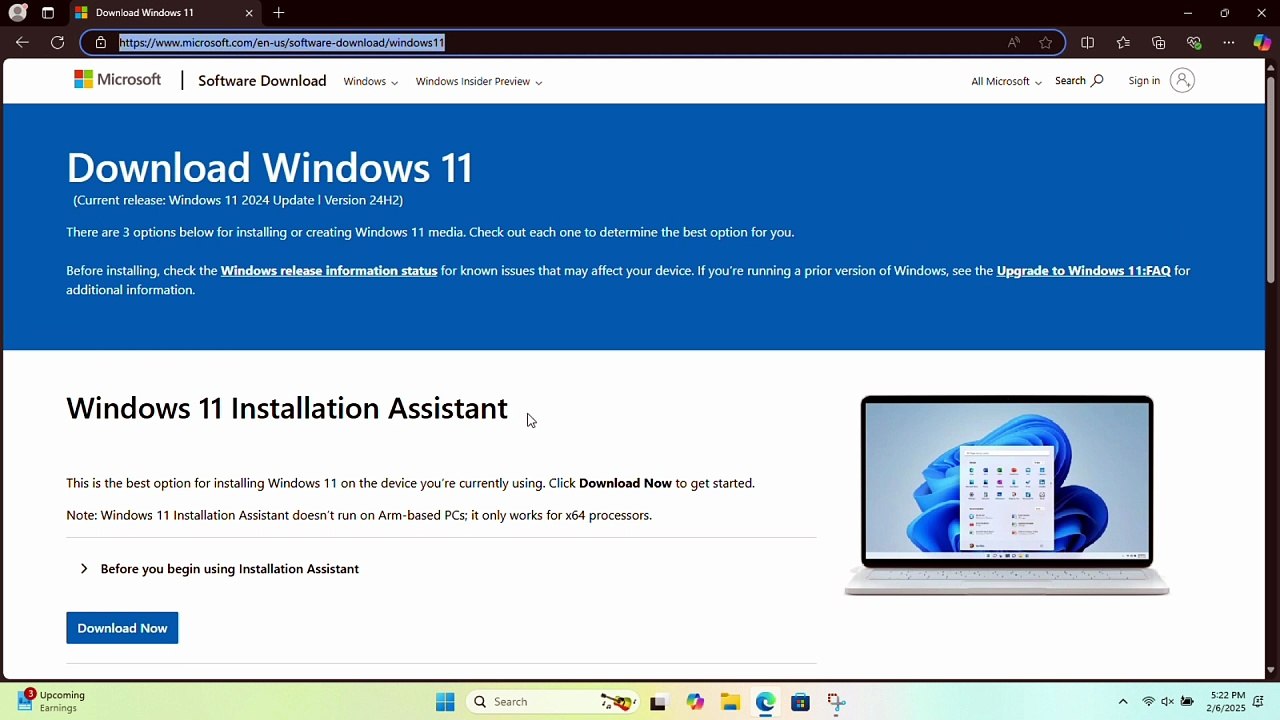Expand All Microsoft dropdown
Viewport: 1280px width, 720px height.
[x=1006, y=81]
